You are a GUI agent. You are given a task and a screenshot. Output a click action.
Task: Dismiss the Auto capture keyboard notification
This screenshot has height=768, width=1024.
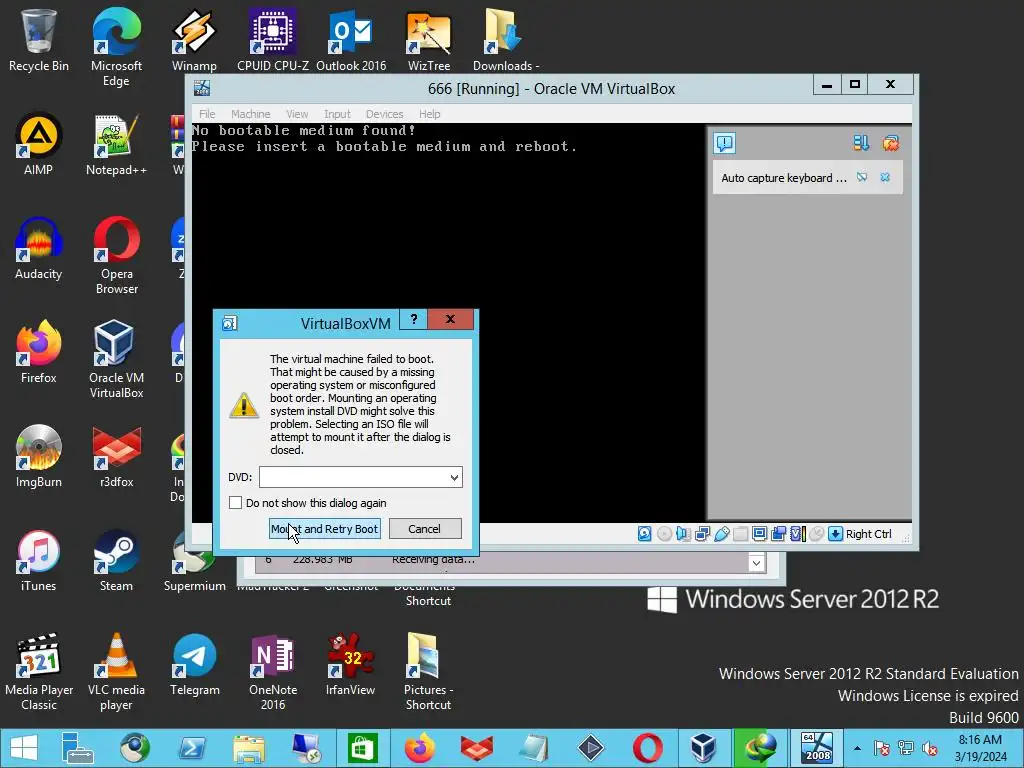tap(885, 178)
